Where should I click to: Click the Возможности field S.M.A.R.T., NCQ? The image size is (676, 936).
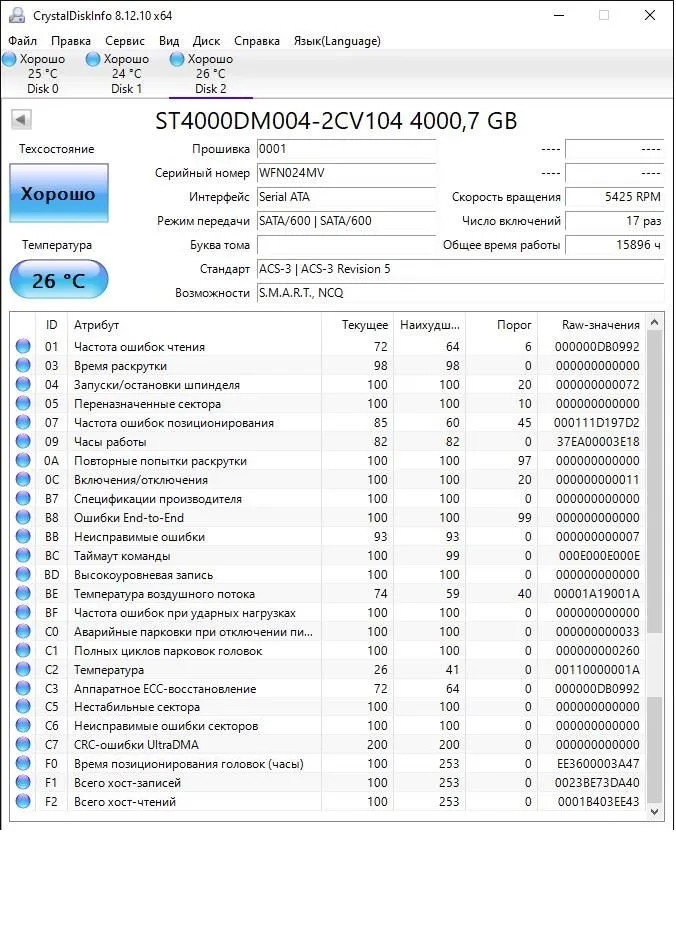pyautogui.click(x=460, y=293)
